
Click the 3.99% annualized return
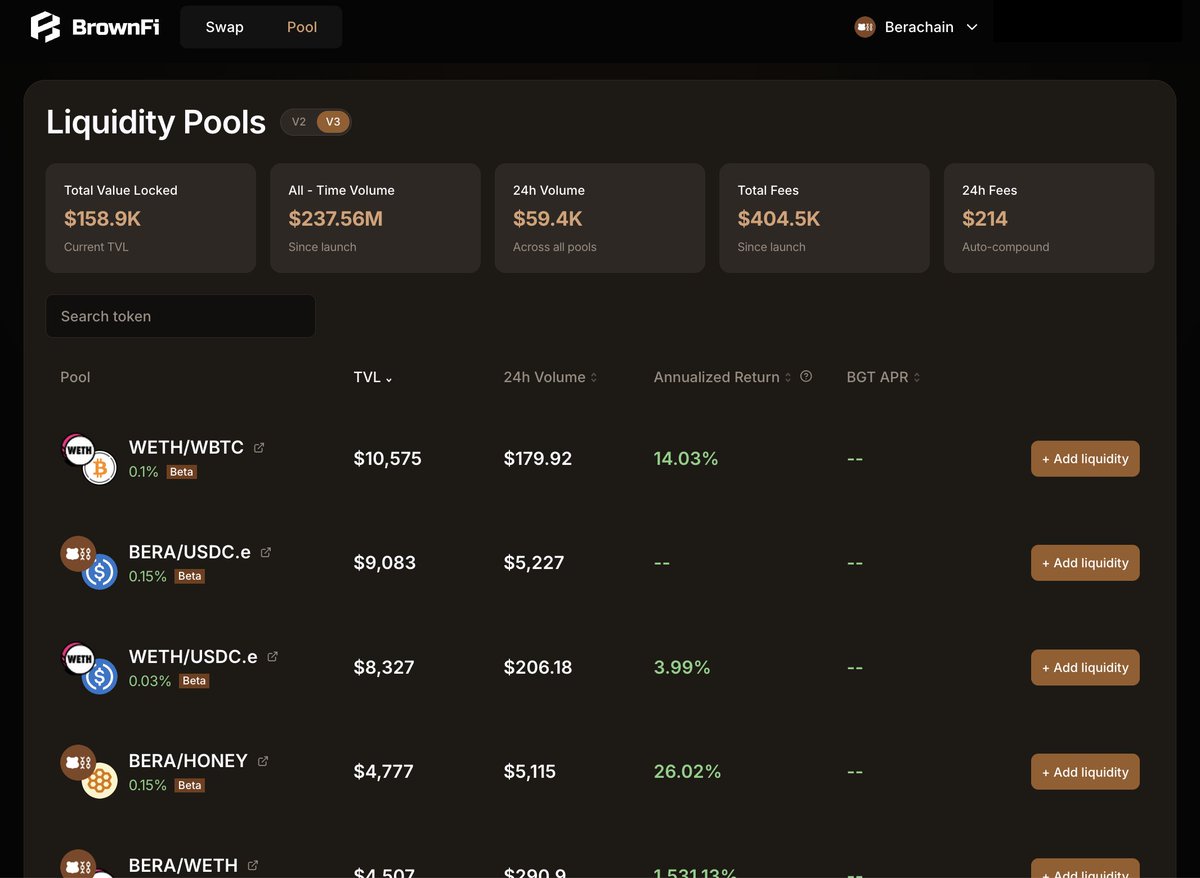(x=682, y=668)
